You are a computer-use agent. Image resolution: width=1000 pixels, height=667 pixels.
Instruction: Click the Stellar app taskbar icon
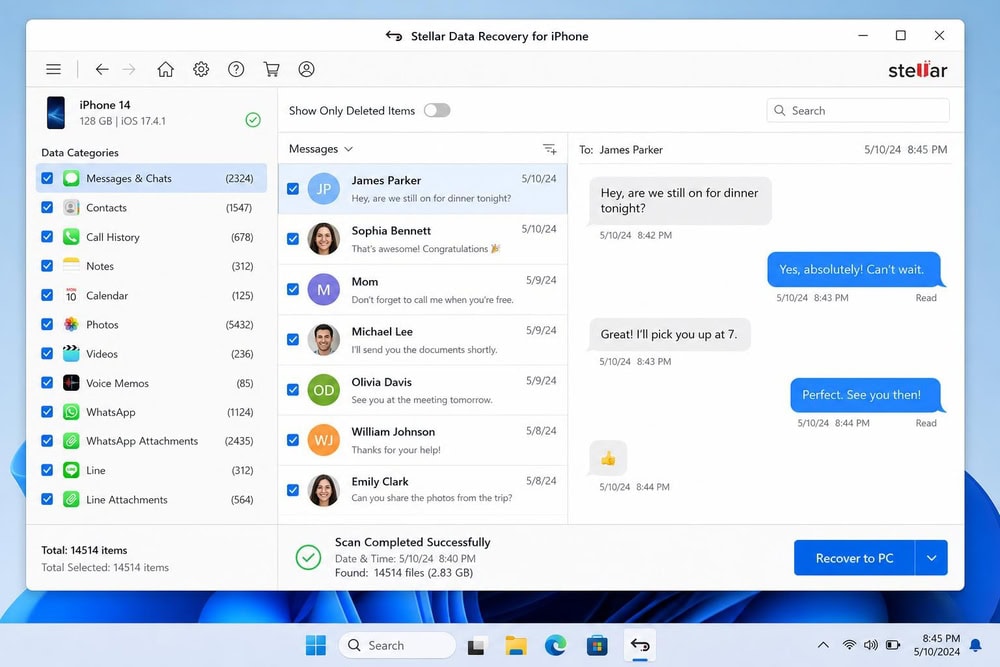pyautogui.click(x=640, y=645)
